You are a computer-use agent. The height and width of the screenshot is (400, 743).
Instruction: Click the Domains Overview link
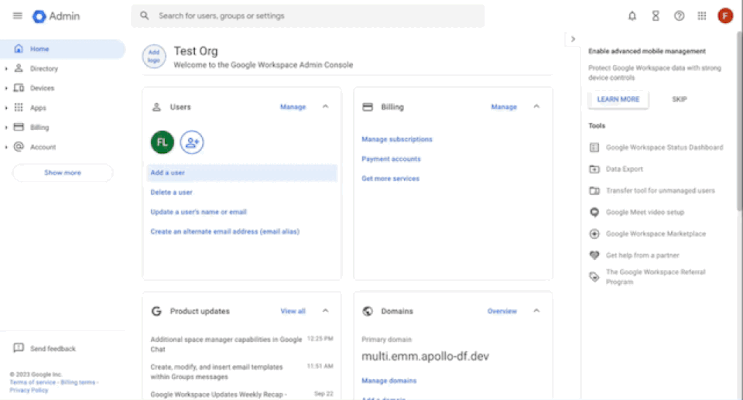coord(502,311)
